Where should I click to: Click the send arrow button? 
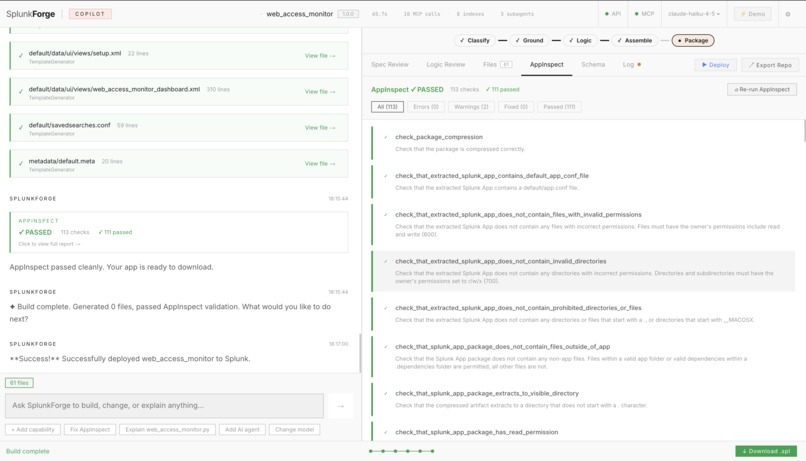click(x=340, y=406)
